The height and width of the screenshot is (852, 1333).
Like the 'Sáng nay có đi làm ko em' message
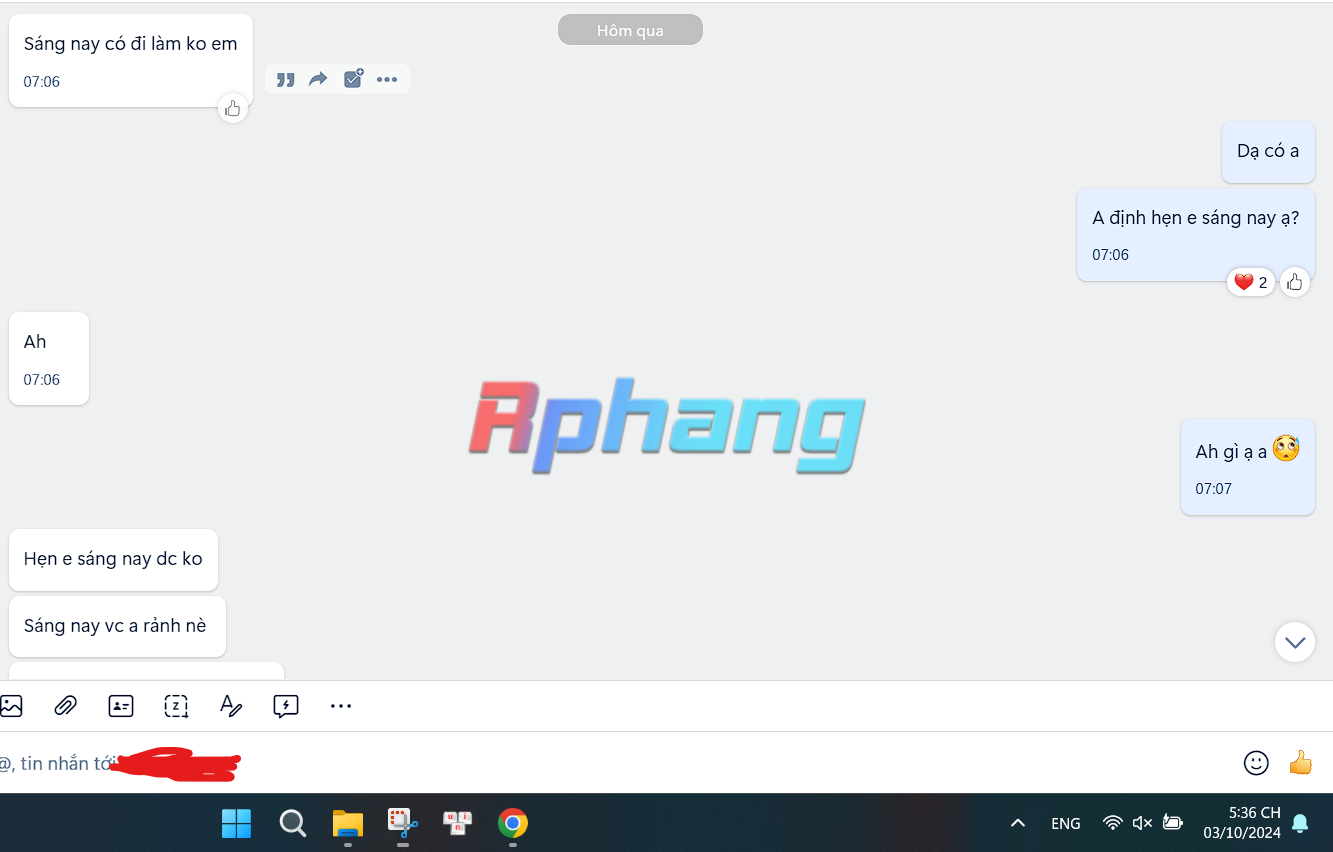pyautogui.click(x=233, y=108)
